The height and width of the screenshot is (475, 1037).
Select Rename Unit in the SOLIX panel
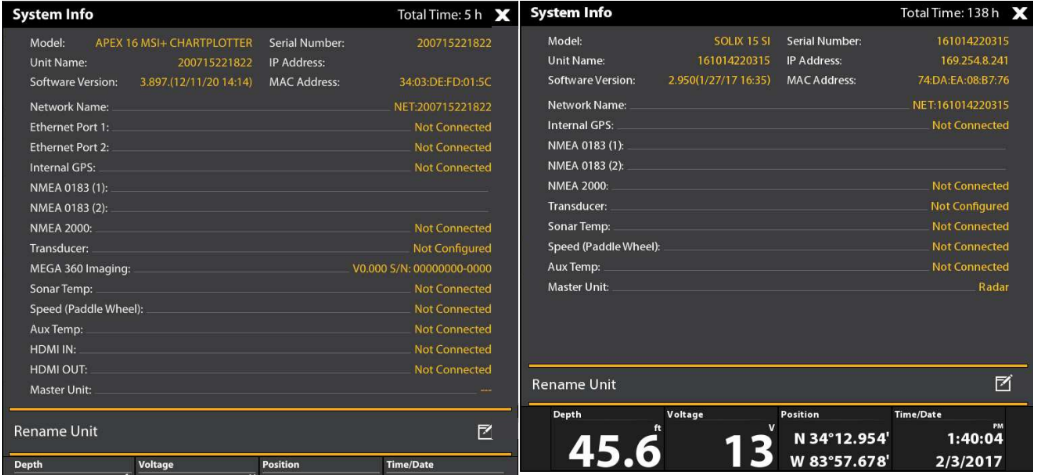778,384
